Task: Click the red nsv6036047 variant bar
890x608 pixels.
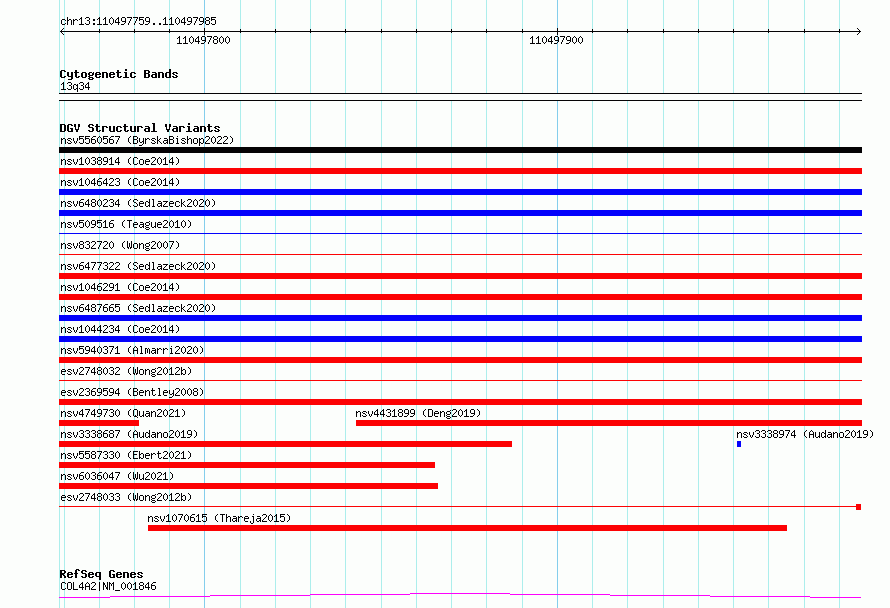Action: coord(249,486)
